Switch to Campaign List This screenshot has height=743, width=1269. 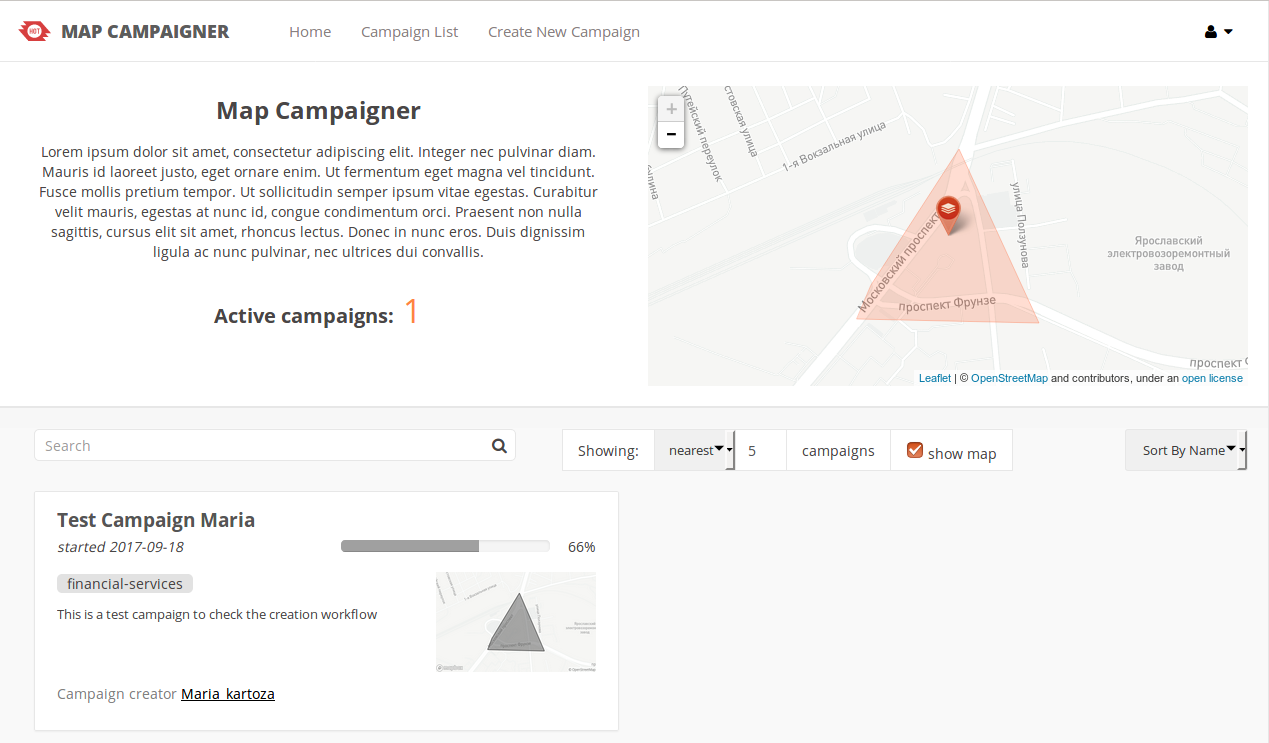point(409,31)
